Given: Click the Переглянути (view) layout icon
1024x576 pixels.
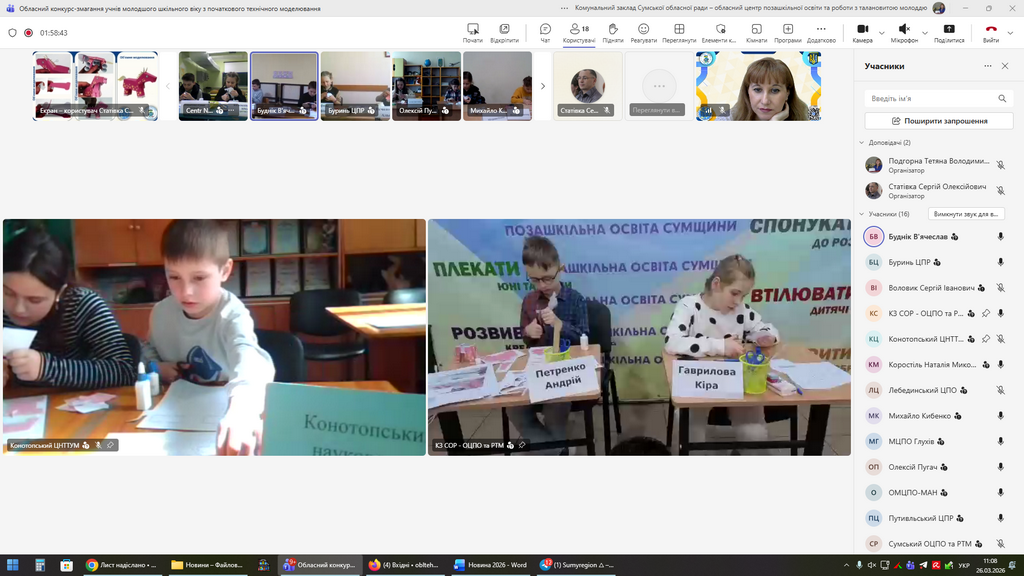Looking at the screenshot, I should 679,32.
